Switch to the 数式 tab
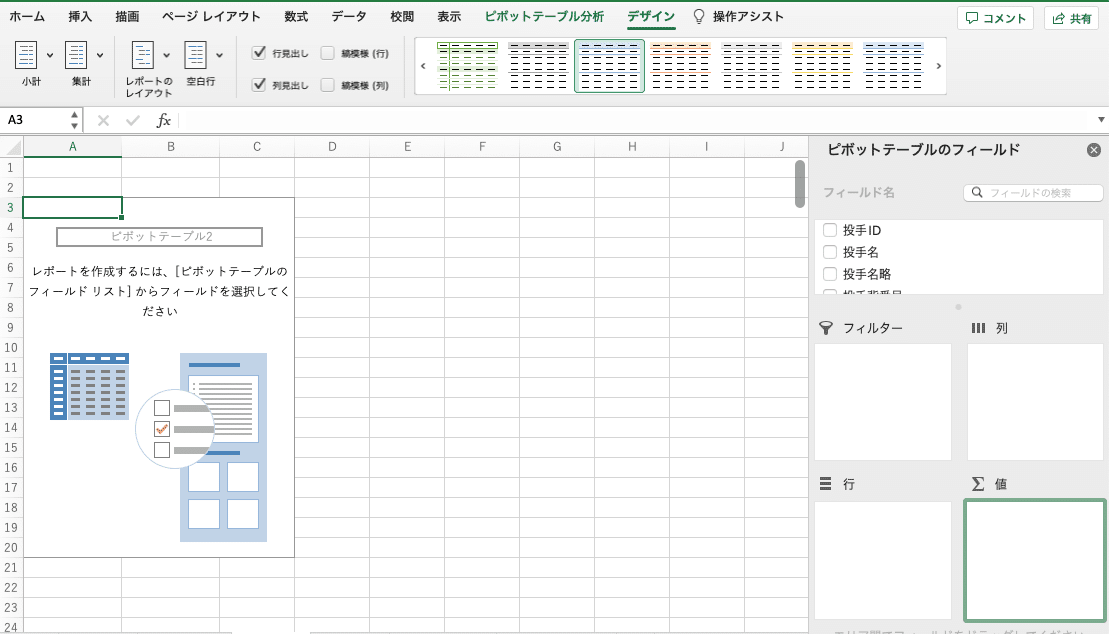 tap(296, 16)
